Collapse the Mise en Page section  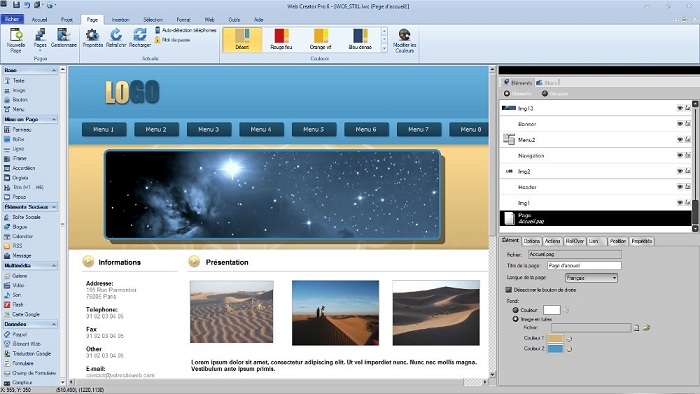(54, 120)
